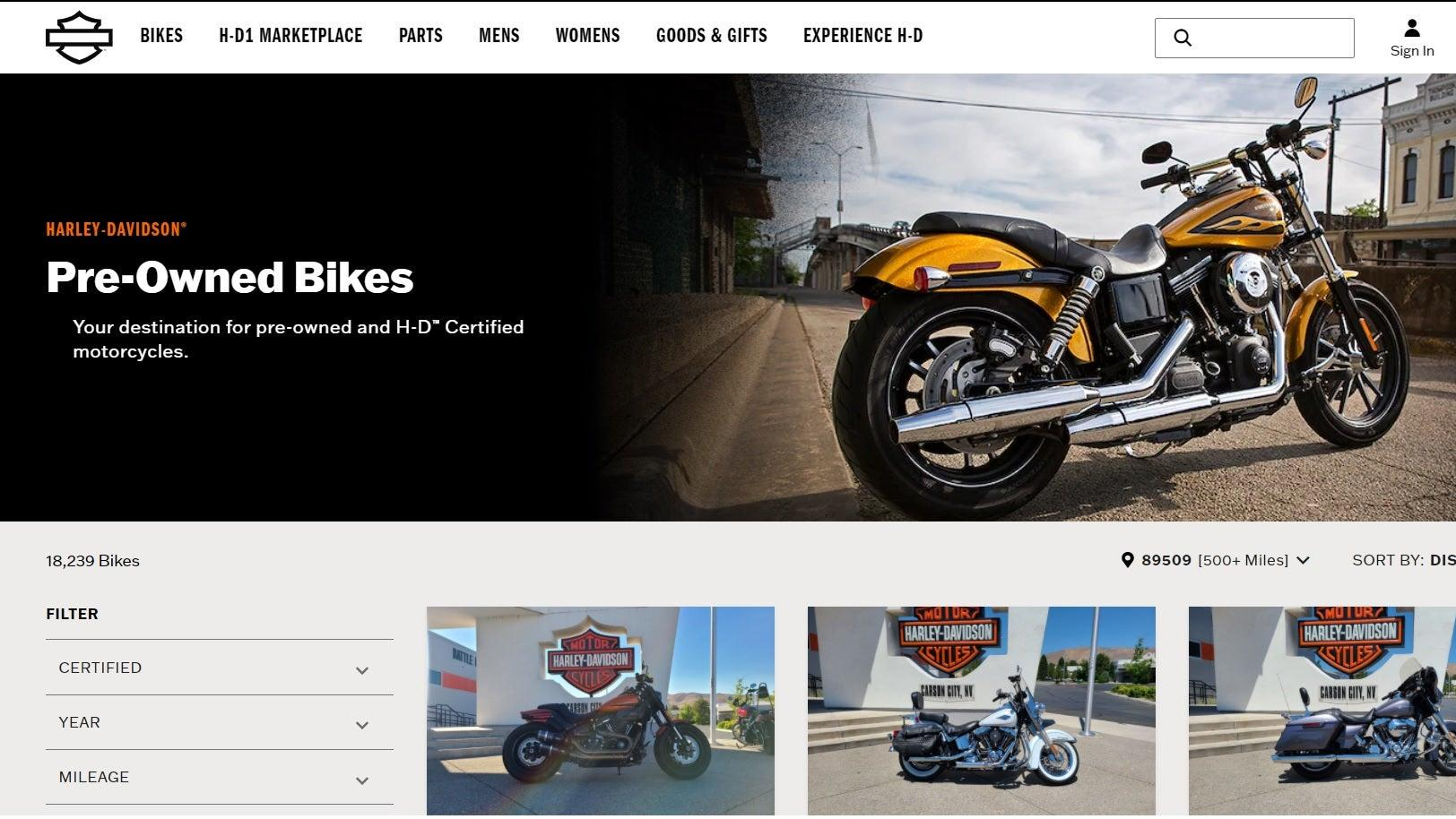Open the H-D1 MARKETPLACE menu
The height and width of the screenshot is (819, 1456).
(x=290, y=36)
